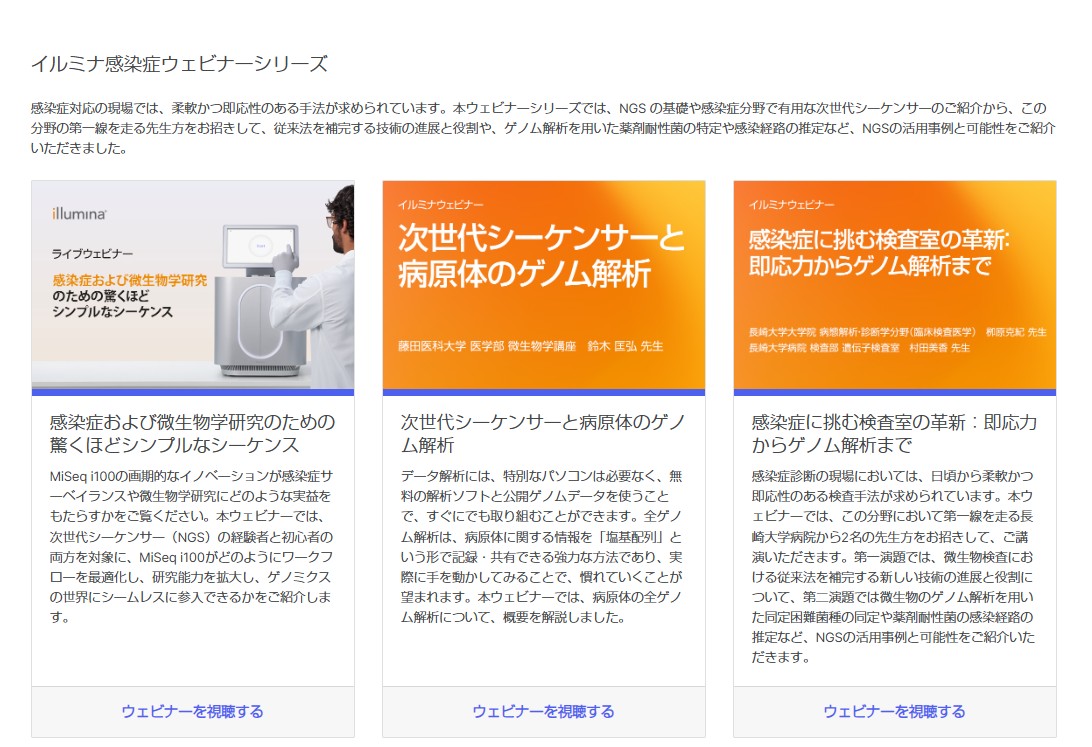
Task: Click speaker name 鈴木 匡弘 先生 on the middle banner
Action: tap(624, 347)
